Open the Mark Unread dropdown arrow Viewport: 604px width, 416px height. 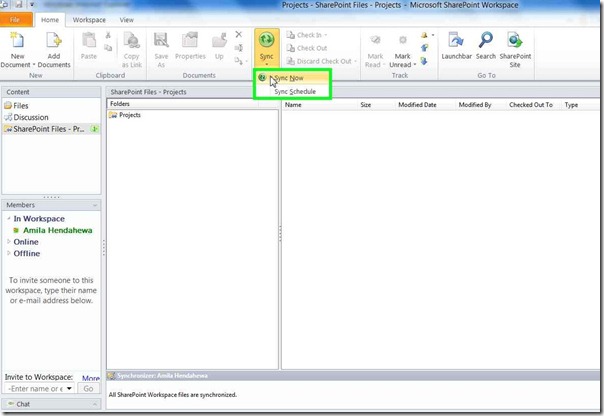pos(415,65)
